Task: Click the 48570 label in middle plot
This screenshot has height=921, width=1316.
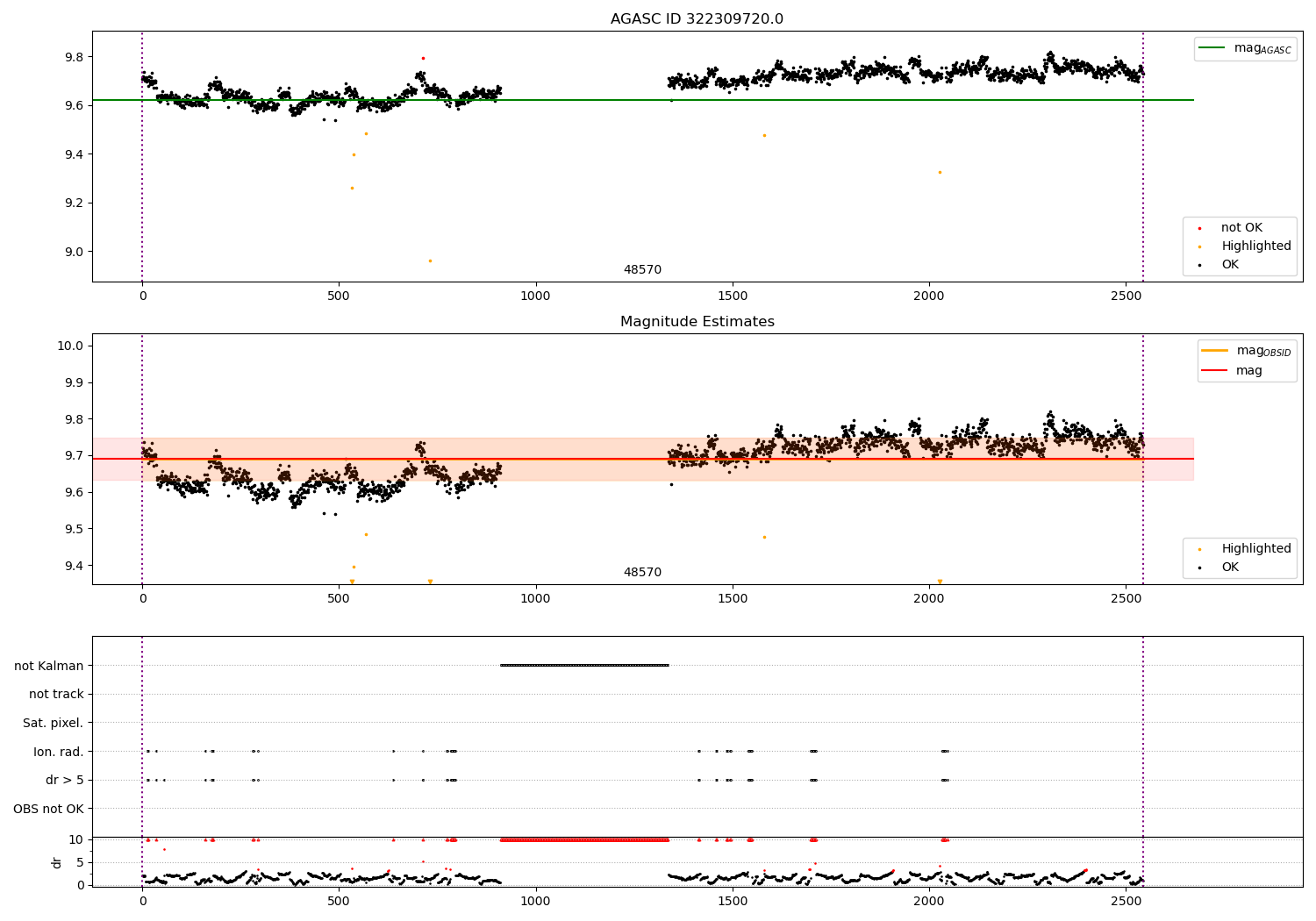Action: click(x=642, y=573)
